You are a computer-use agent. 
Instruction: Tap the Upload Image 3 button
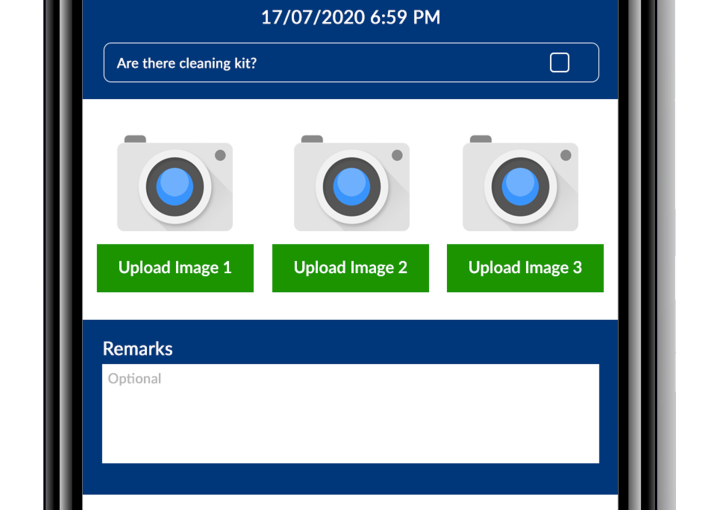click(525, 268)
